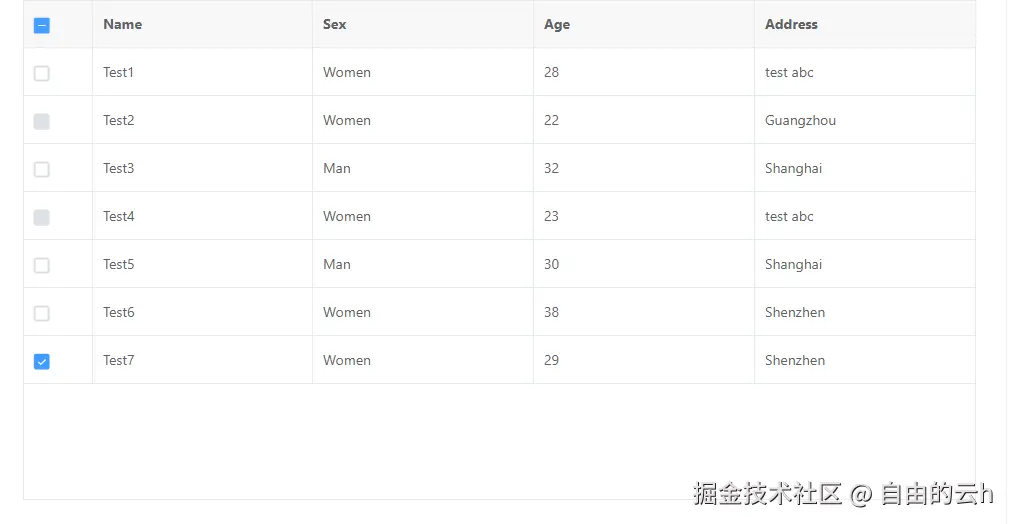Click the disabled checkbox beside Test2
This screenshot has height=524, width=1011.
click(42, 121)
